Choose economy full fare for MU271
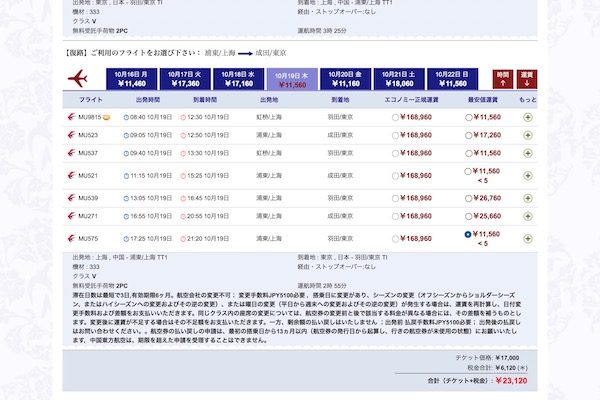 pos(395,217)
